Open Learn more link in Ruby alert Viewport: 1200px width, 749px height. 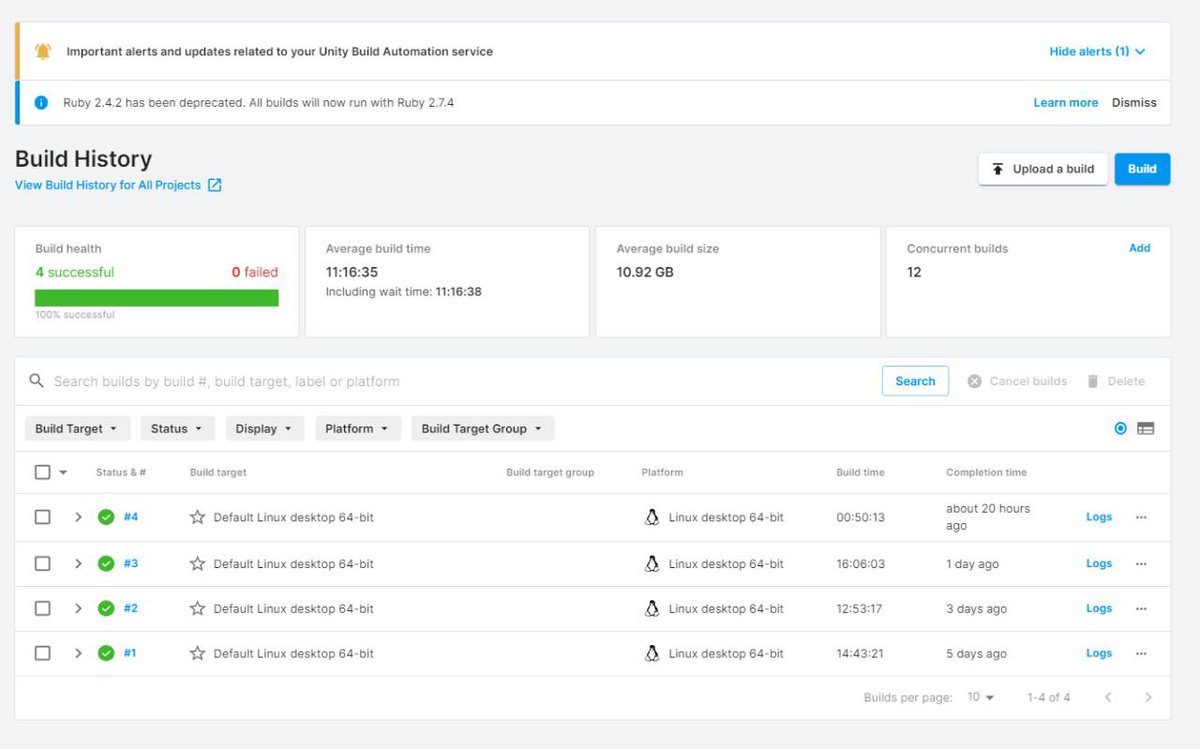tap(1066, 103)
